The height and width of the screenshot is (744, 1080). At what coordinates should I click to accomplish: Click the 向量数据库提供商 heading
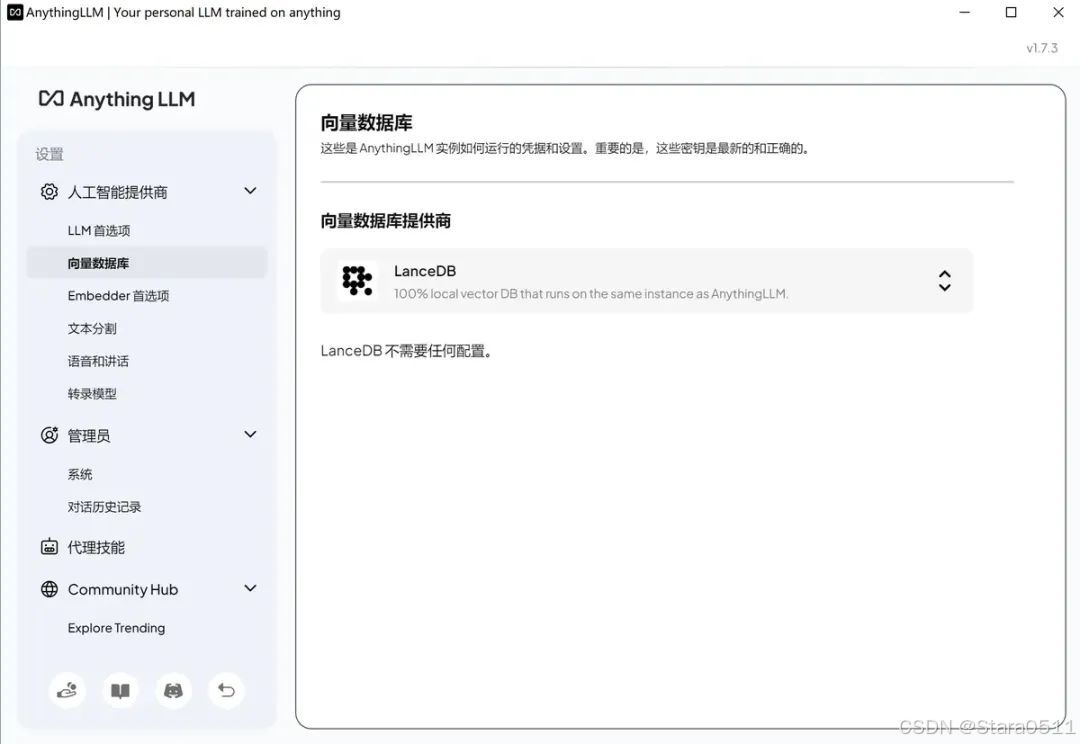(x=386, y=220)
